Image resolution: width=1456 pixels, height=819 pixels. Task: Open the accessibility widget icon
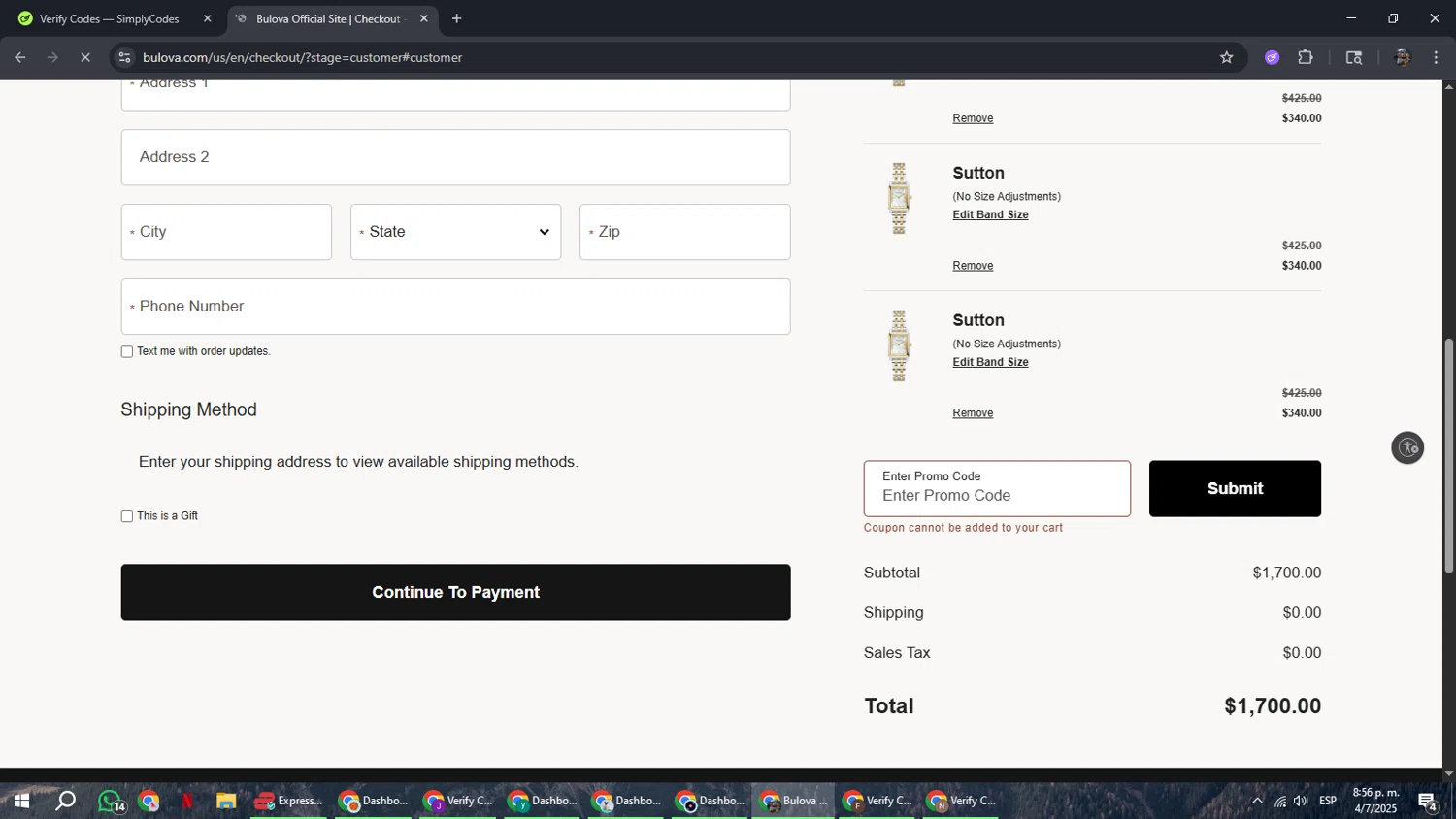pos(1407,447)
